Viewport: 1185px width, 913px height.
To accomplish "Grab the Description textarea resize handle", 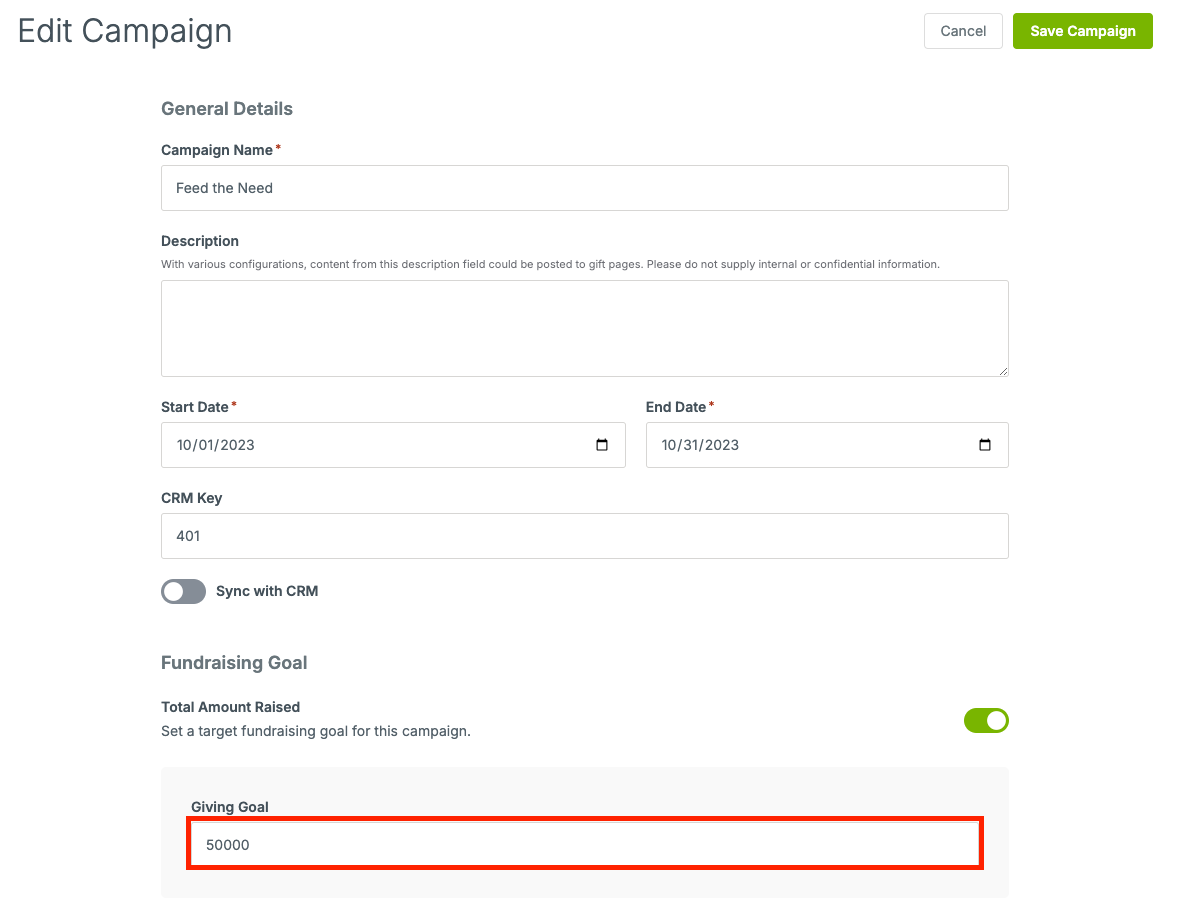I will click(1003, 370).
